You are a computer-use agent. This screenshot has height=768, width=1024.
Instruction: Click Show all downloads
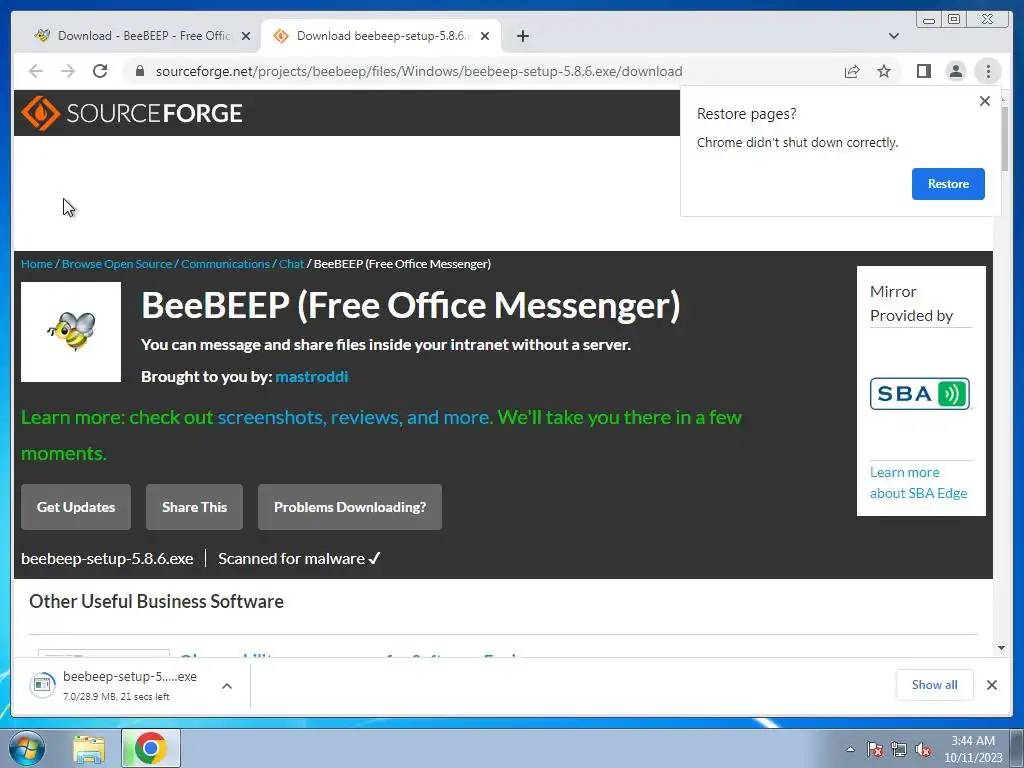pyautogui.click(x=935, y=684)
